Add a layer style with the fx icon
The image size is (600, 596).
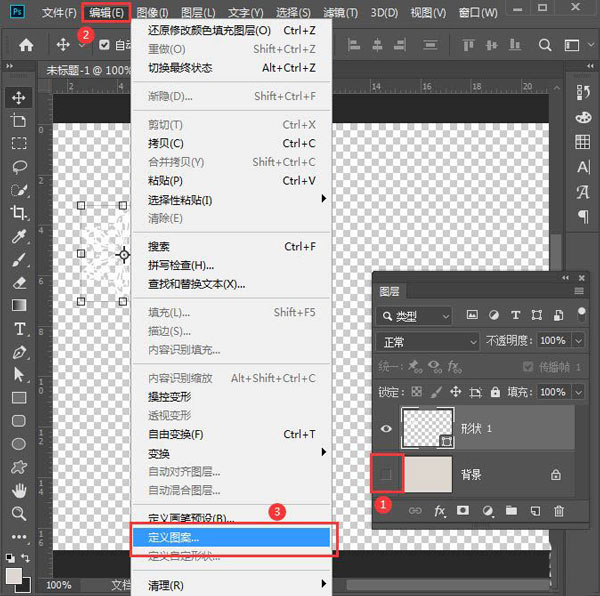(x=440, y=511)
